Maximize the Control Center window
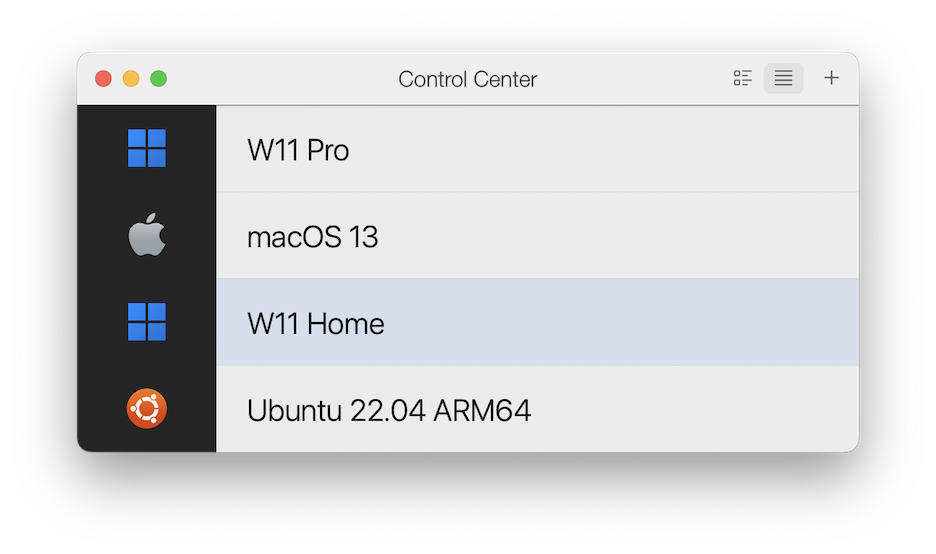 click(x=158, y=79)
